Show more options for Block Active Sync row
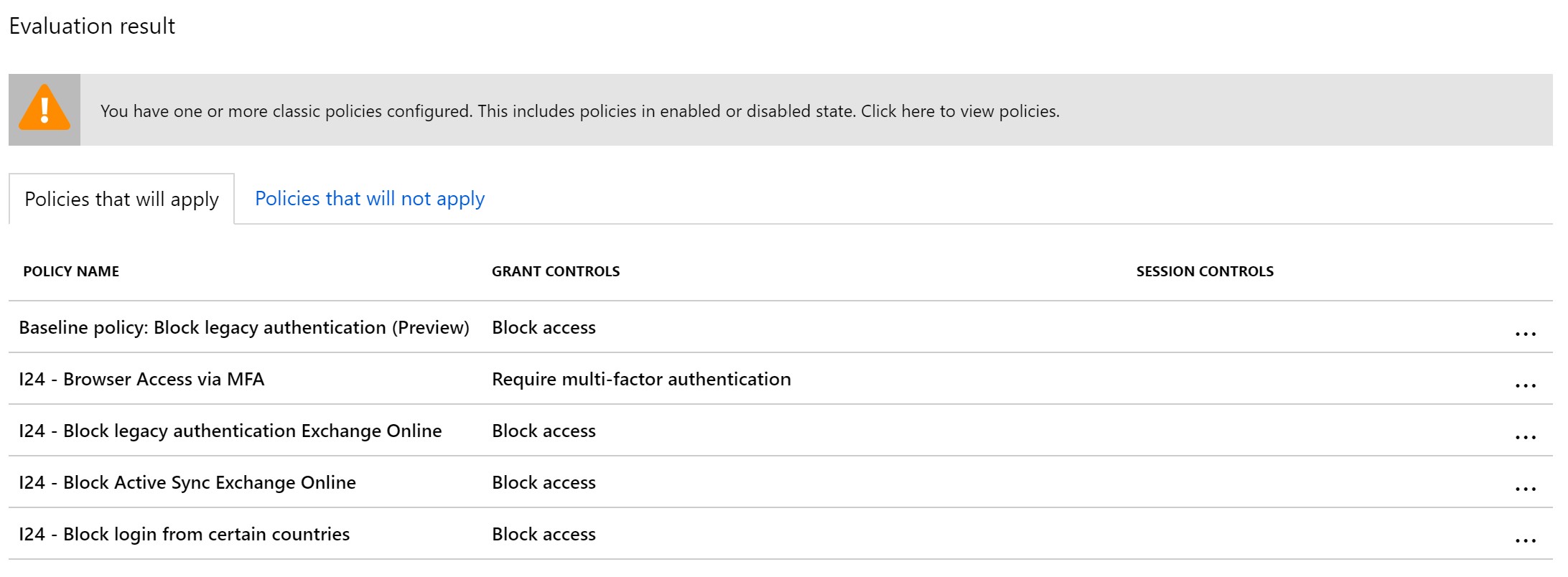This screenshot has height=577, width=1568. (1525, 488)
